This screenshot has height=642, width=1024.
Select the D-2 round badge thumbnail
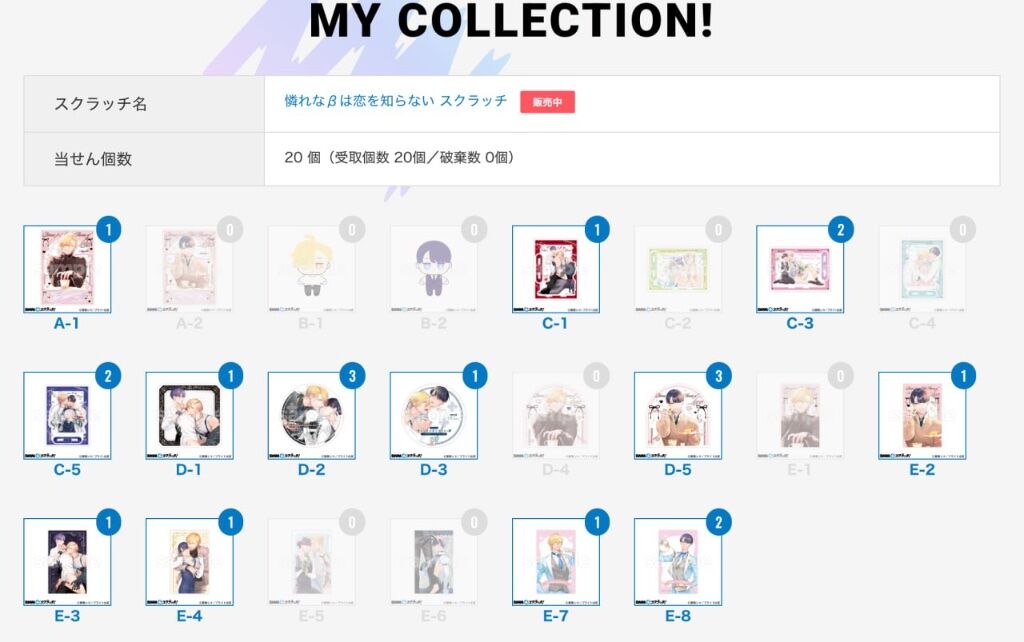coord(312,415)
